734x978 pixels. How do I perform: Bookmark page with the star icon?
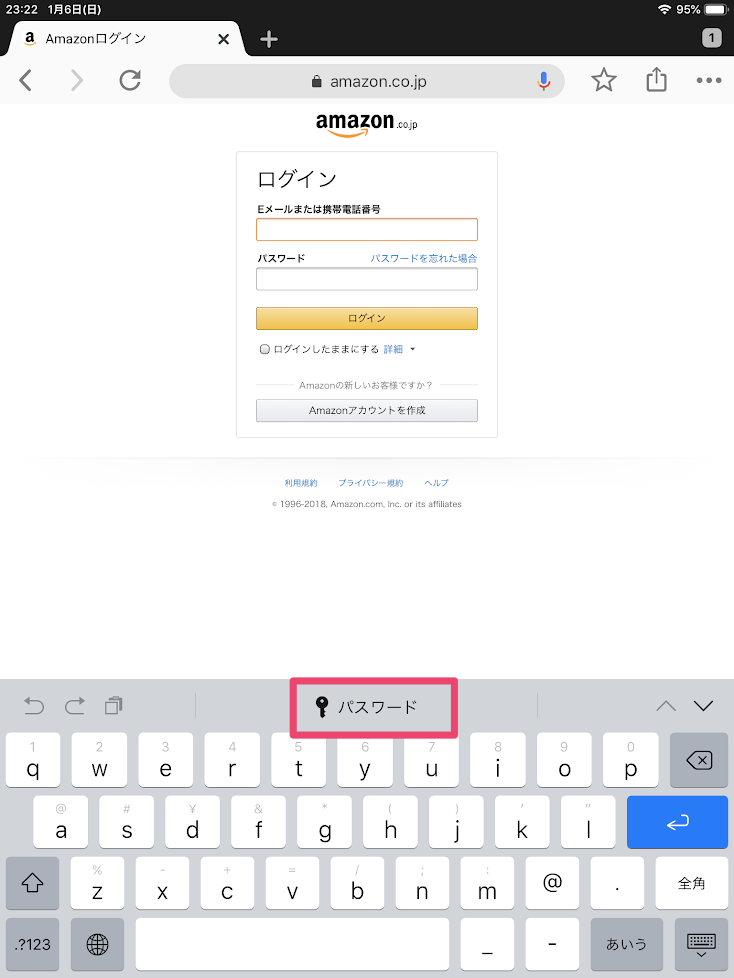[603, 80]
